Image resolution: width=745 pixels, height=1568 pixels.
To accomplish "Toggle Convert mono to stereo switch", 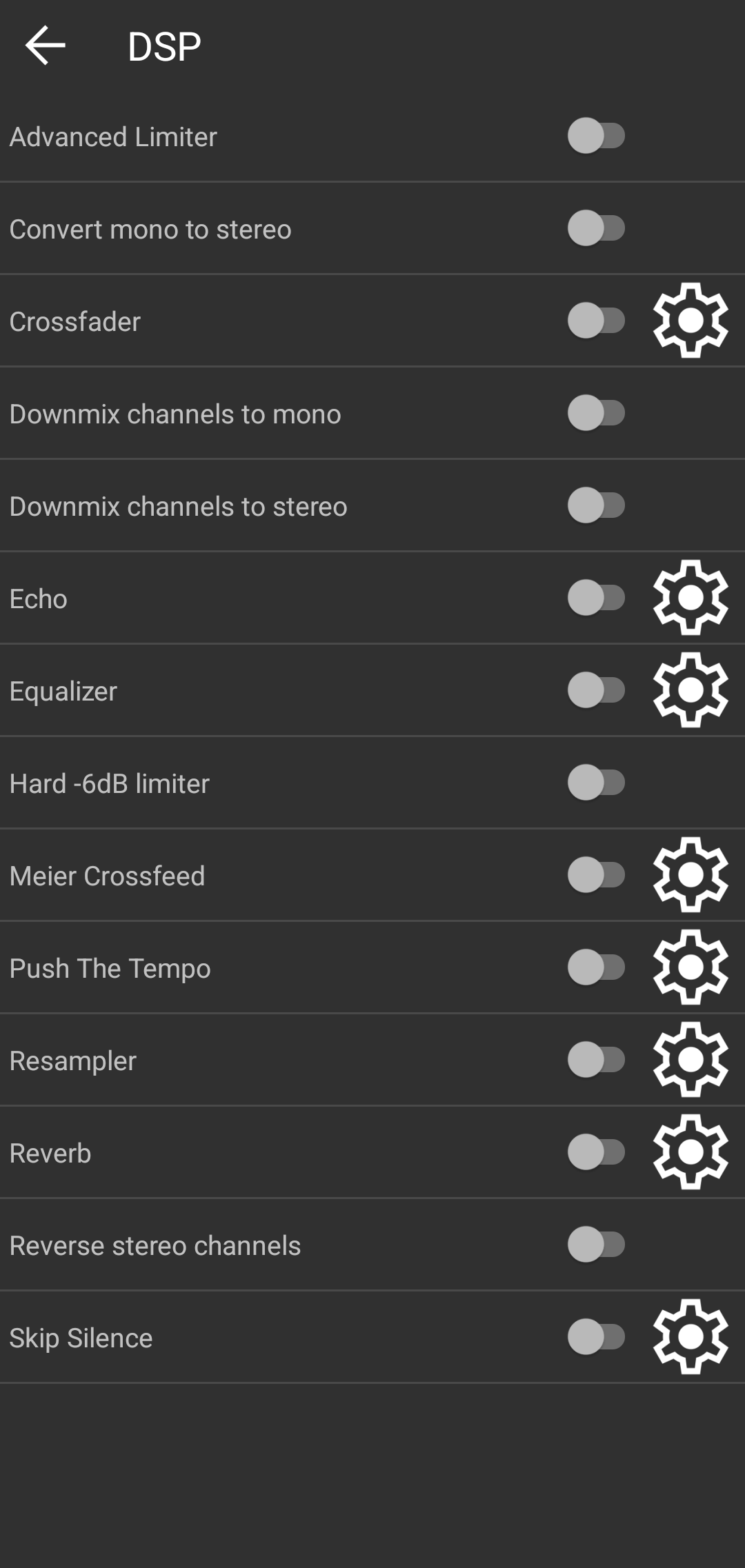I will click(597, 228).
